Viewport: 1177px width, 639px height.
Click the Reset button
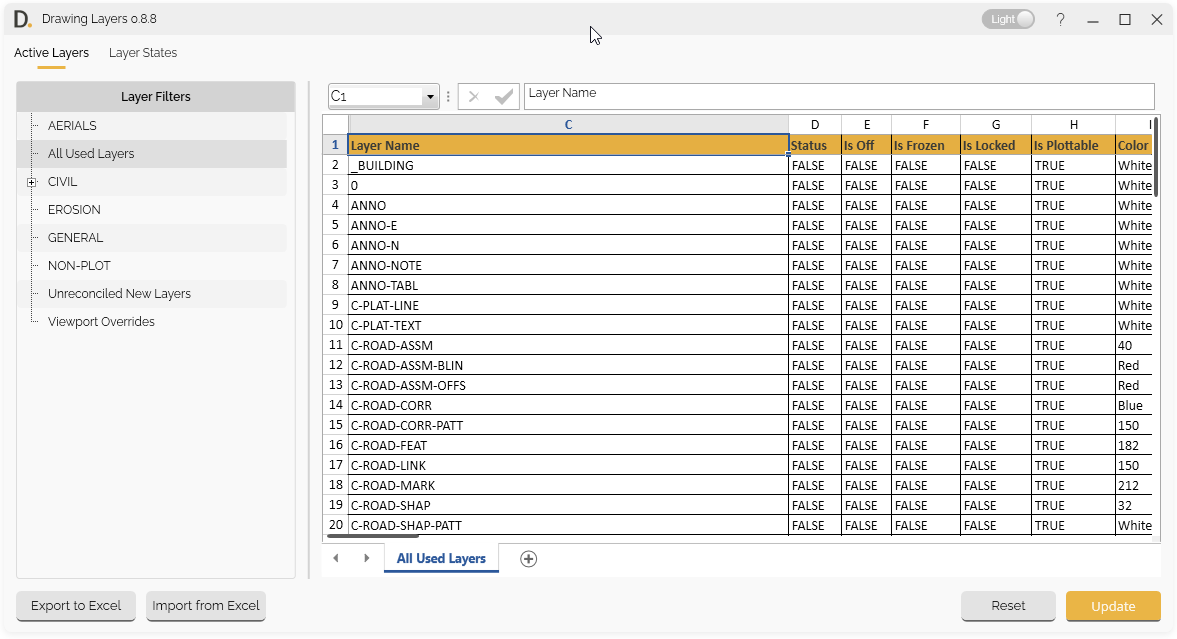pos(1008,606)
